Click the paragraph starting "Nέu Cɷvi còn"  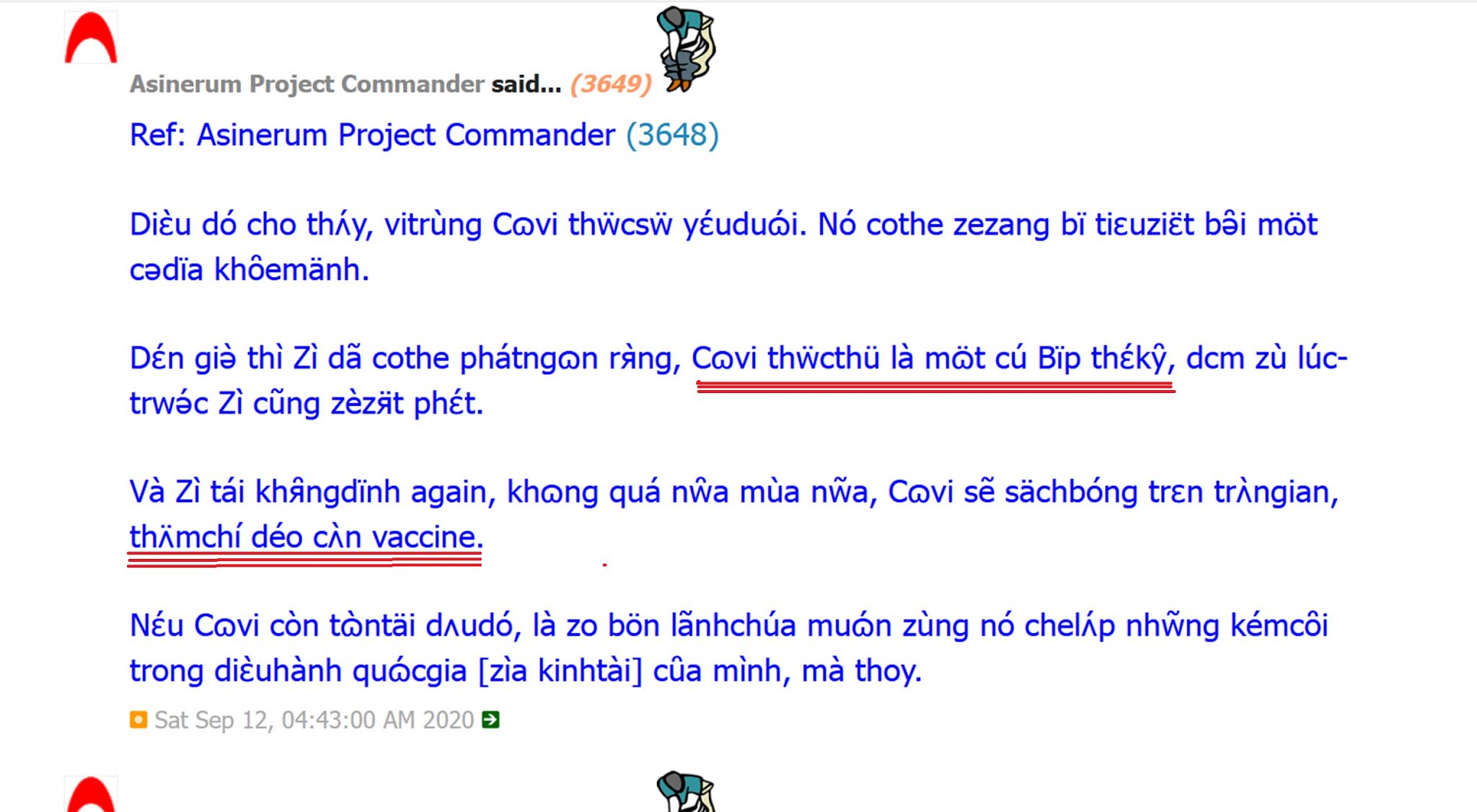tap(728, 648)
